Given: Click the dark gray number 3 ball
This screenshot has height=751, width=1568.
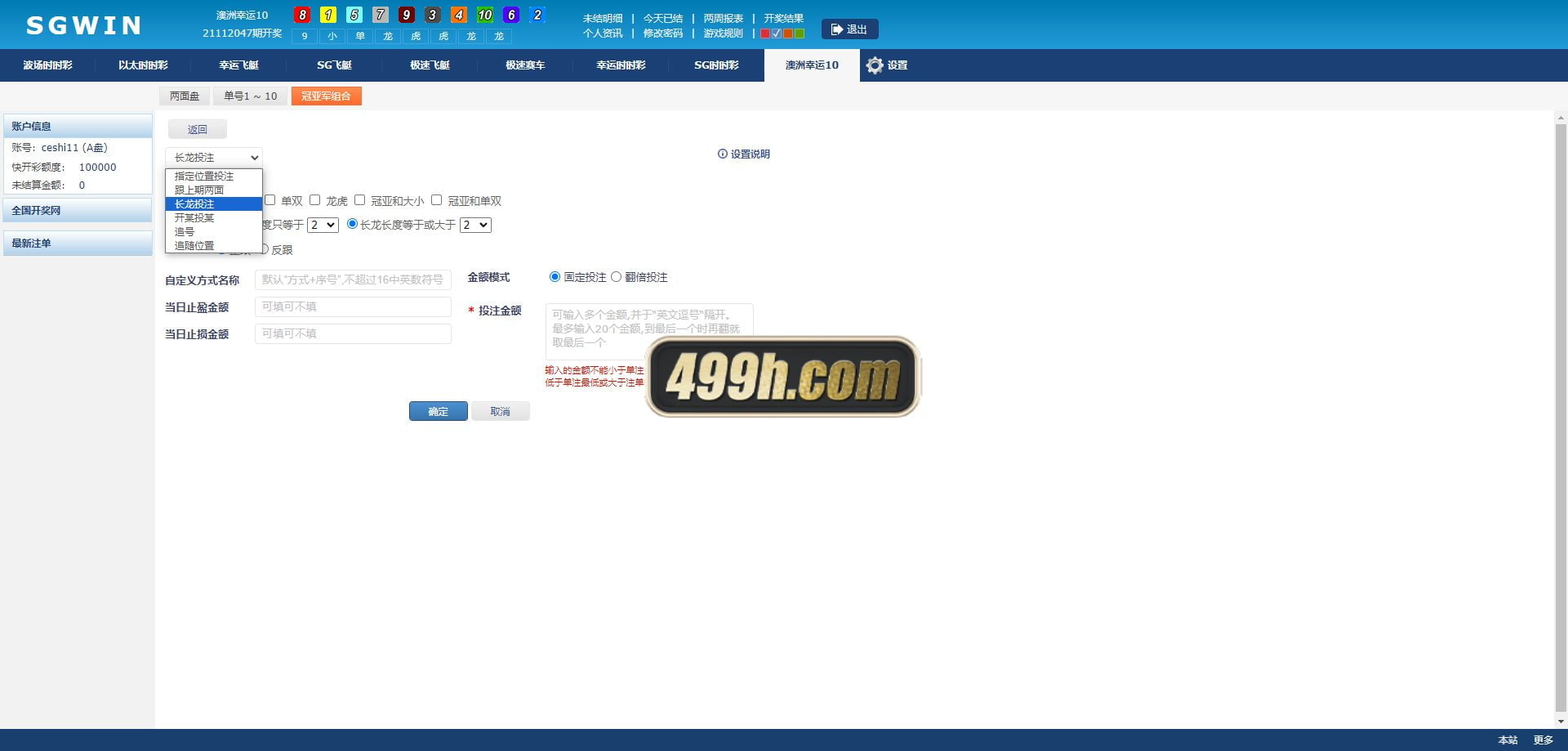Looking at the screenshot, I should [x=433, y=15].
